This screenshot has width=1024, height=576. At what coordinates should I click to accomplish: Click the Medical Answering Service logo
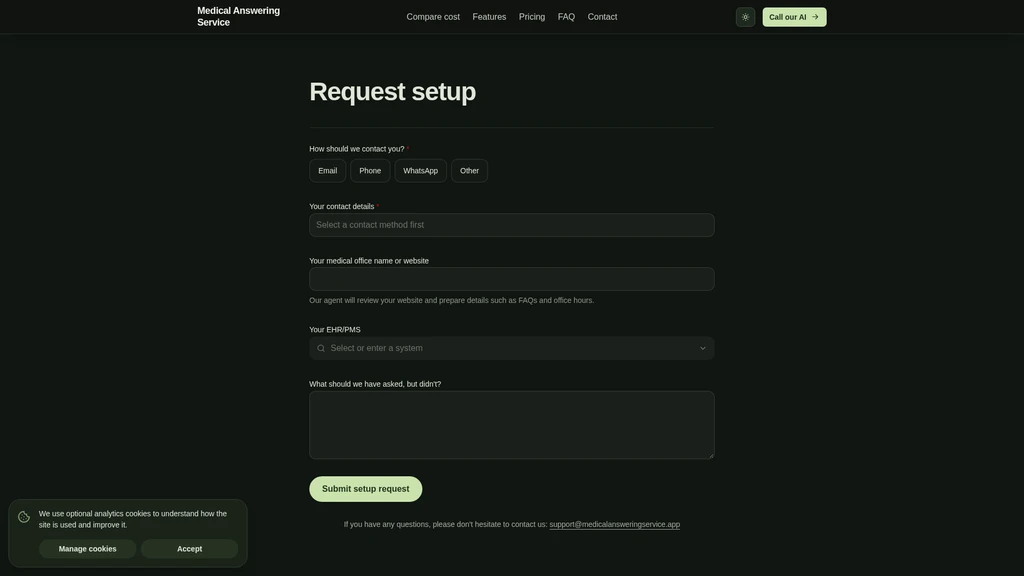[238, 16]
